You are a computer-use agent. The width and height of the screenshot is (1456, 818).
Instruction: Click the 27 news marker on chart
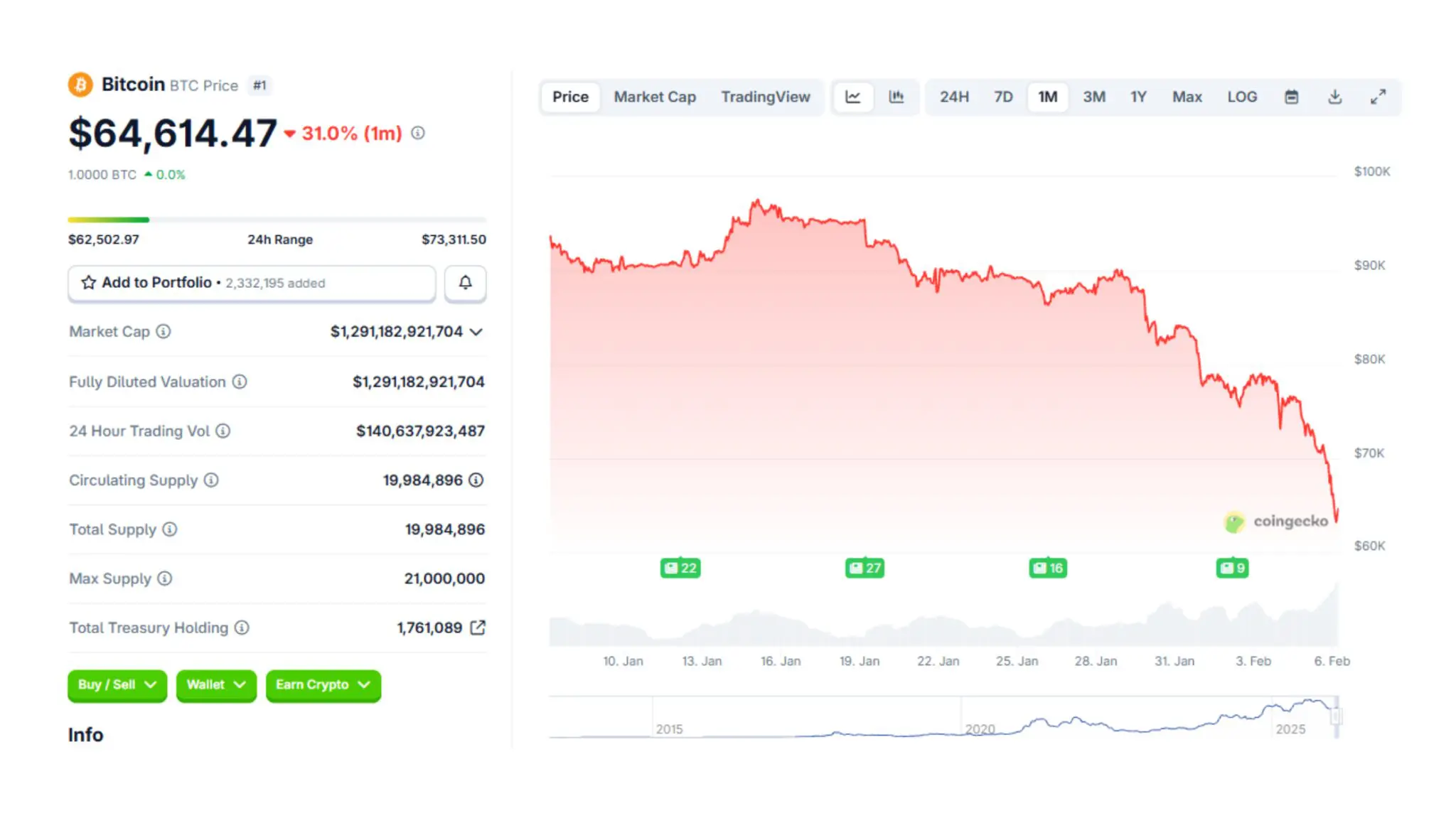pos(864,568)
